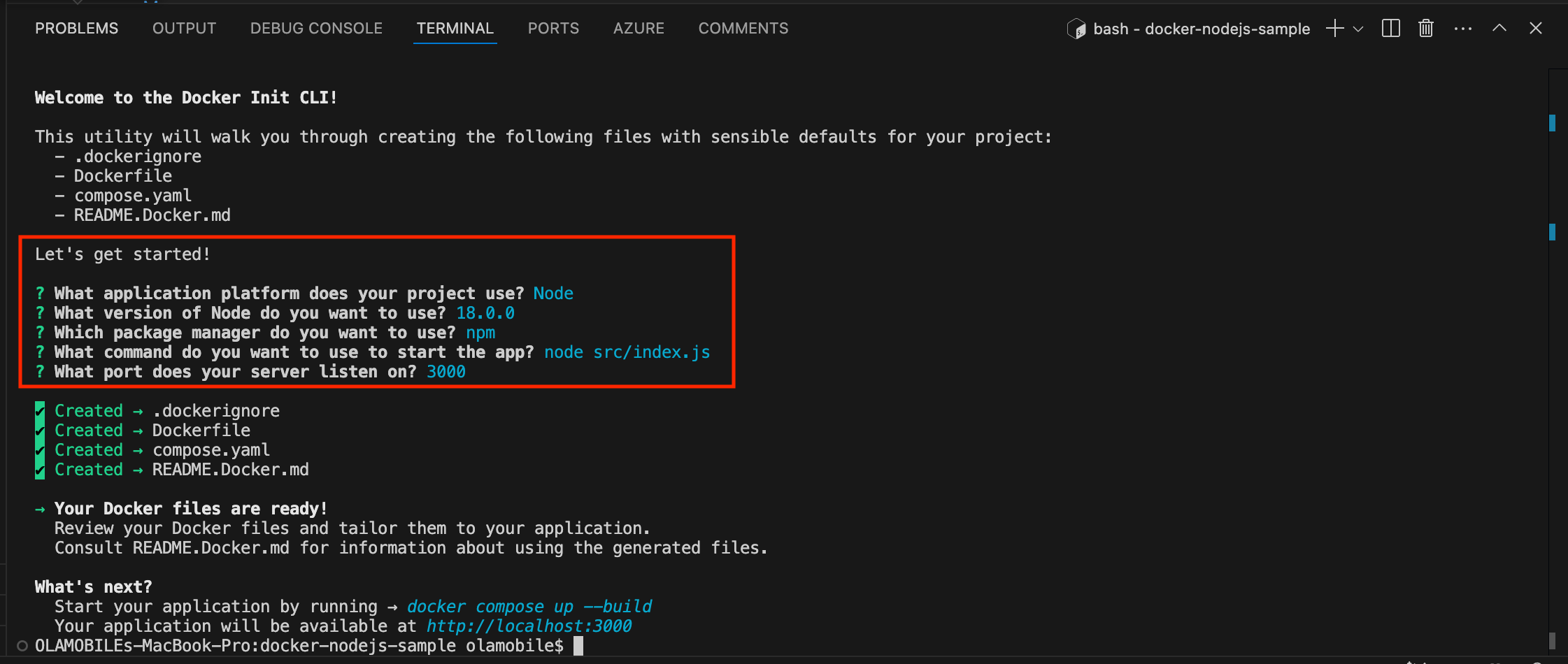Split the terminal pane

click(x=1391, y=29)
